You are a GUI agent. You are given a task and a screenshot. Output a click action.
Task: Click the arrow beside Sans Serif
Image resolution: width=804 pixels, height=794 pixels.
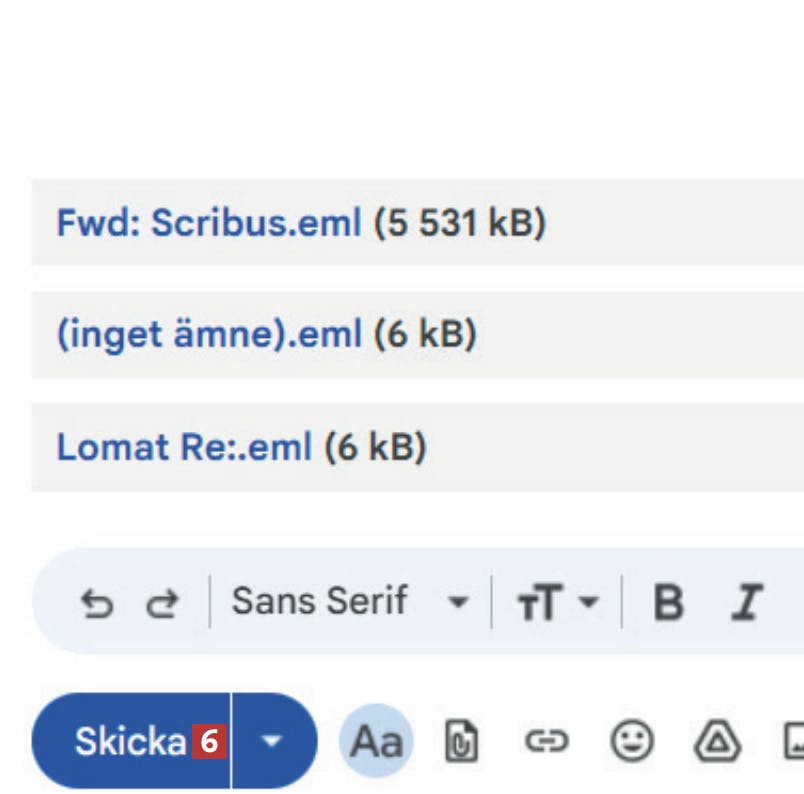click(x=458, y=603)
